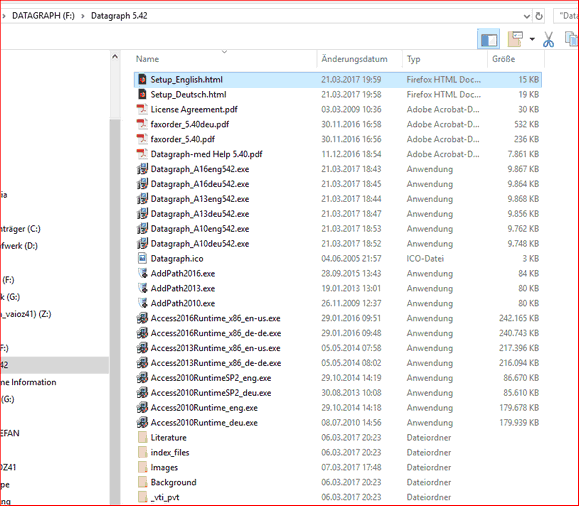Sort by the Änderungsdatum column header
The image size is (579, 506).
coord(354,59)
